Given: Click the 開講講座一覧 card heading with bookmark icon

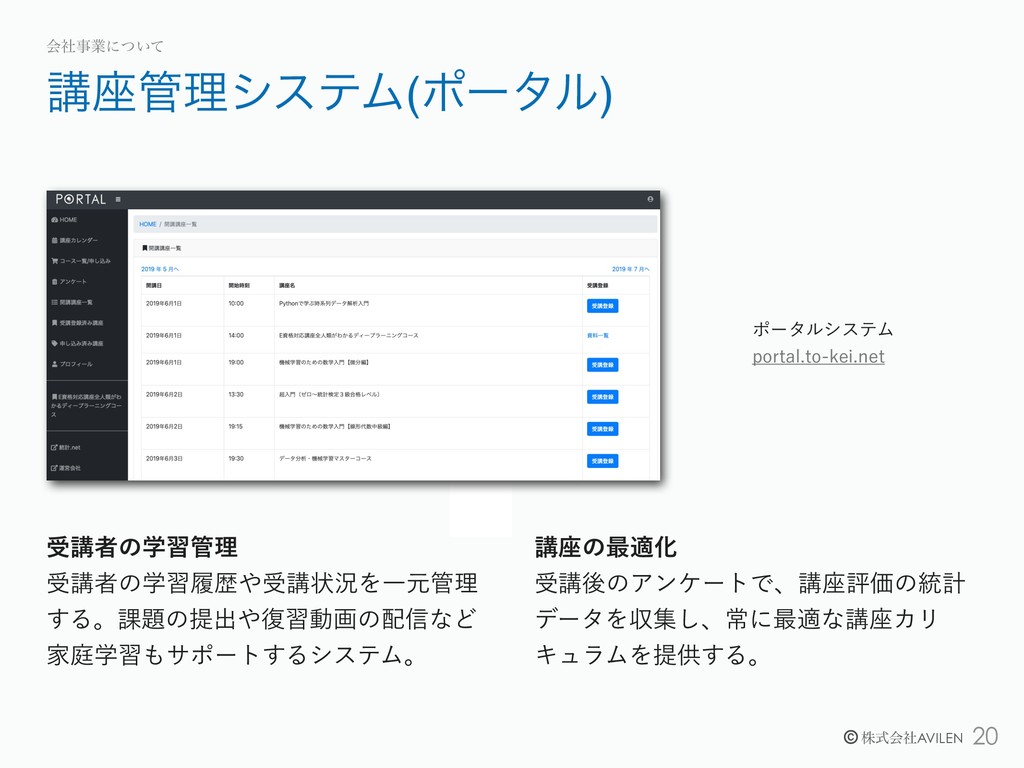Looking at the screenshot, I should click(162, 248).
